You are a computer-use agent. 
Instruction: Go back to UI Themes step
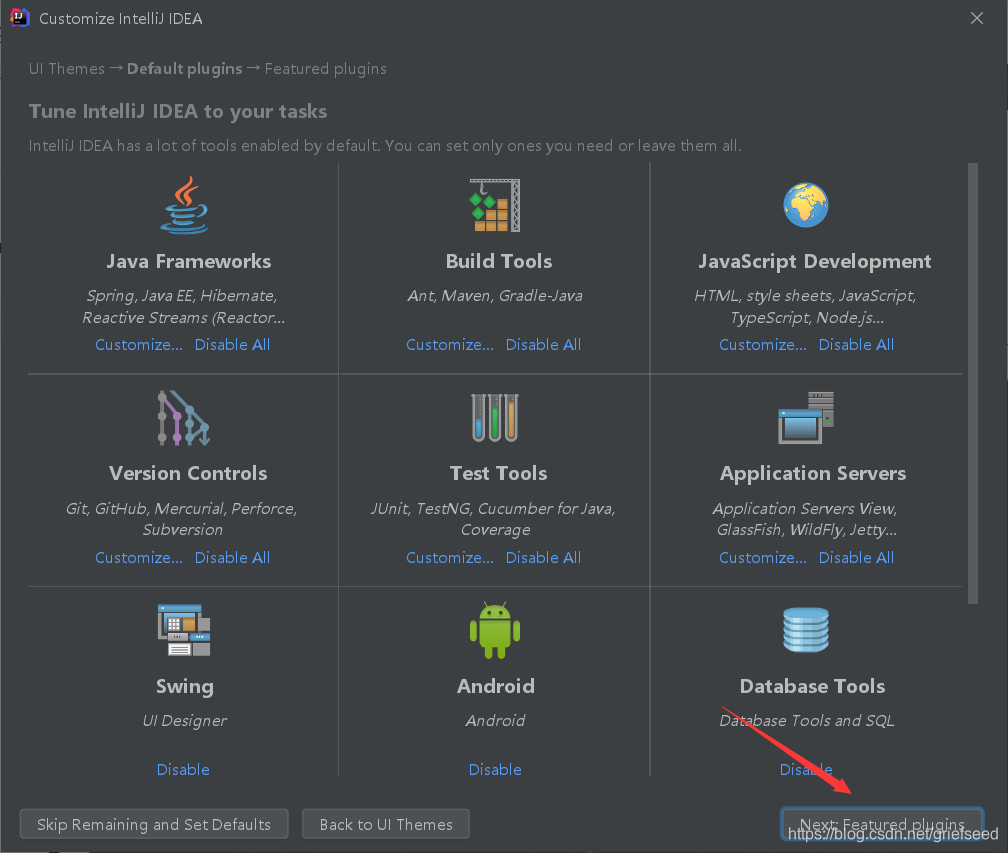pyautogui.click(x=386, y=824)
